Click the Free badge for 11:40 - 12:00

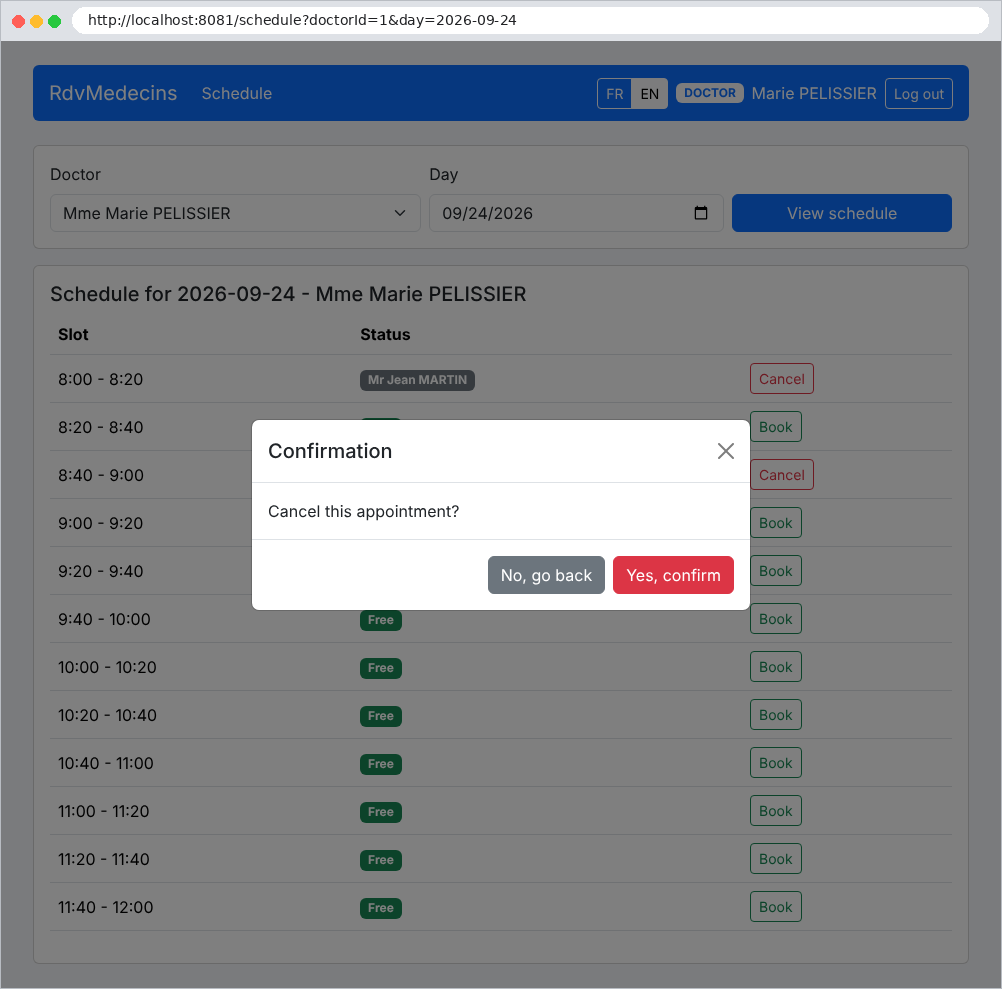[380, 908]
